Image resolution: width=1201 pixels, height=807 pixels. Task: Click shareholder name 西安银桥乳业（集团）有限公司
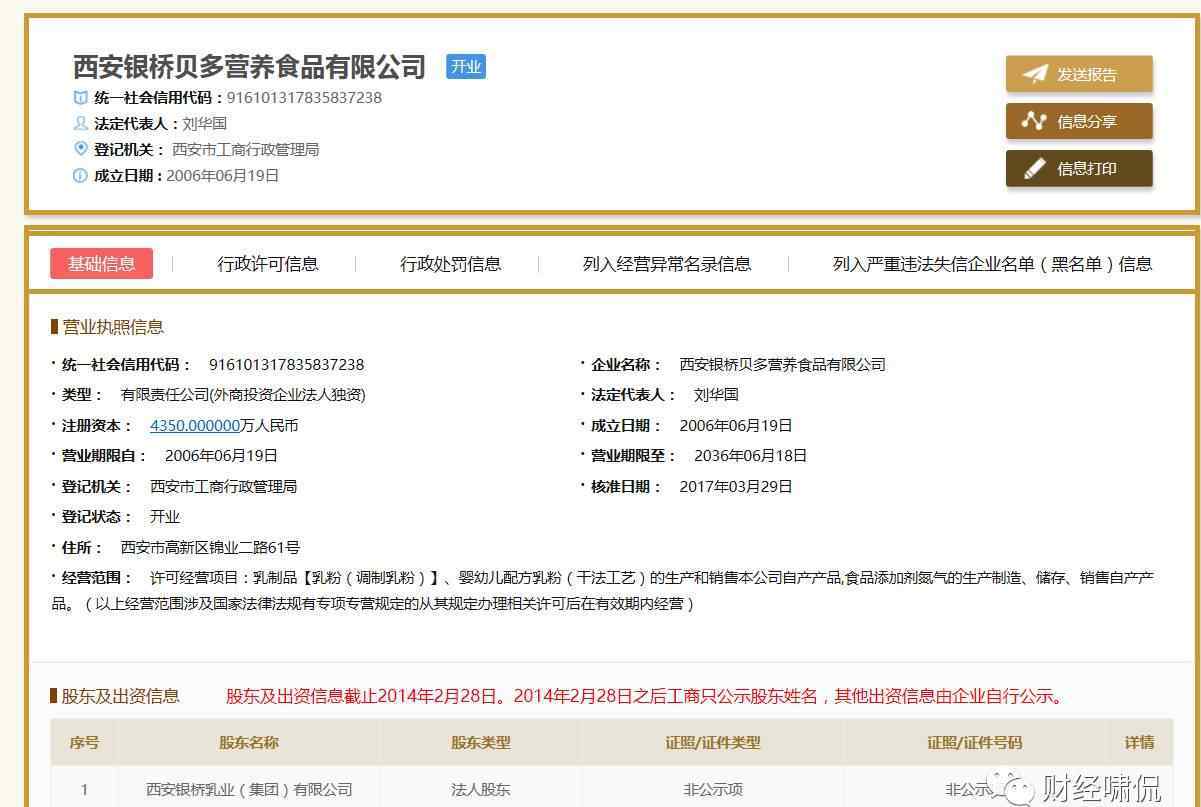click(249, 790)
